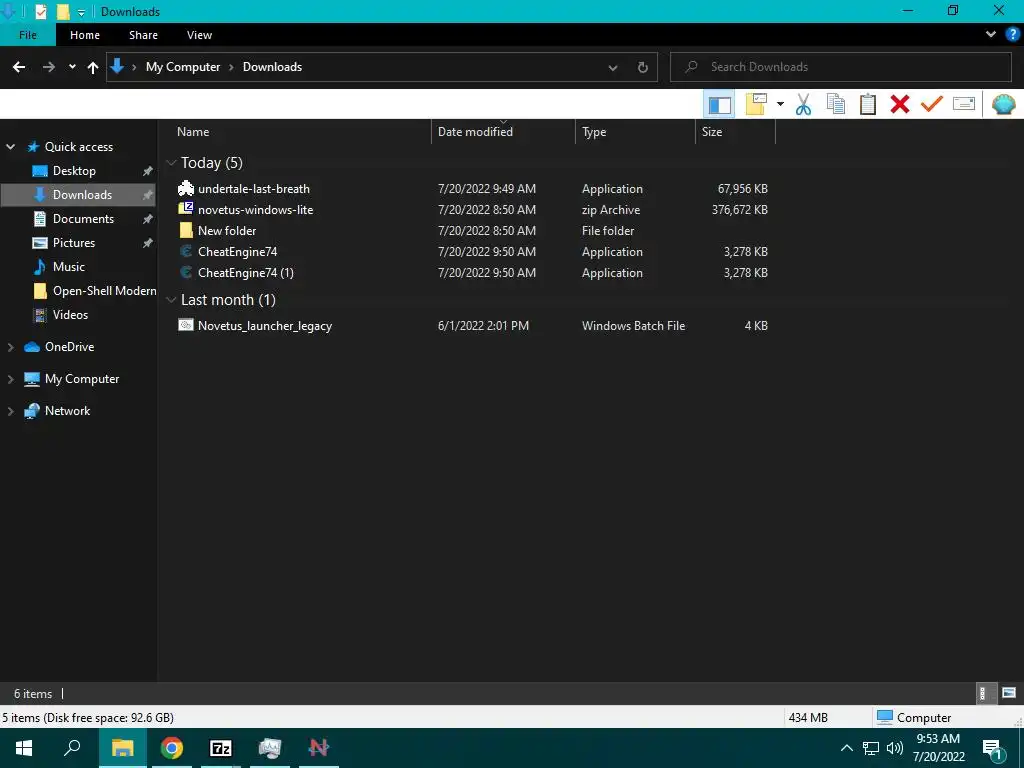Screen dimensions: 1024x768
Task: Open the Windows Start menu
Action: [24, 748]
